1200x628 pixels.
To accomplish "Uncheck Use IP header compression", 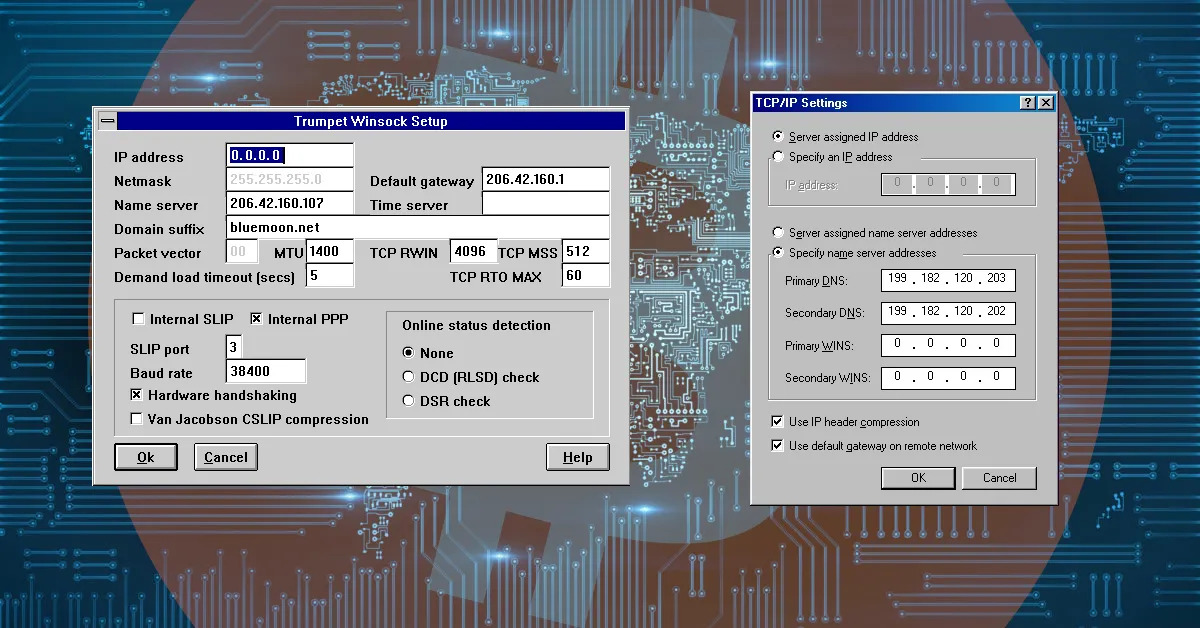I will click(x=778, y=422).
